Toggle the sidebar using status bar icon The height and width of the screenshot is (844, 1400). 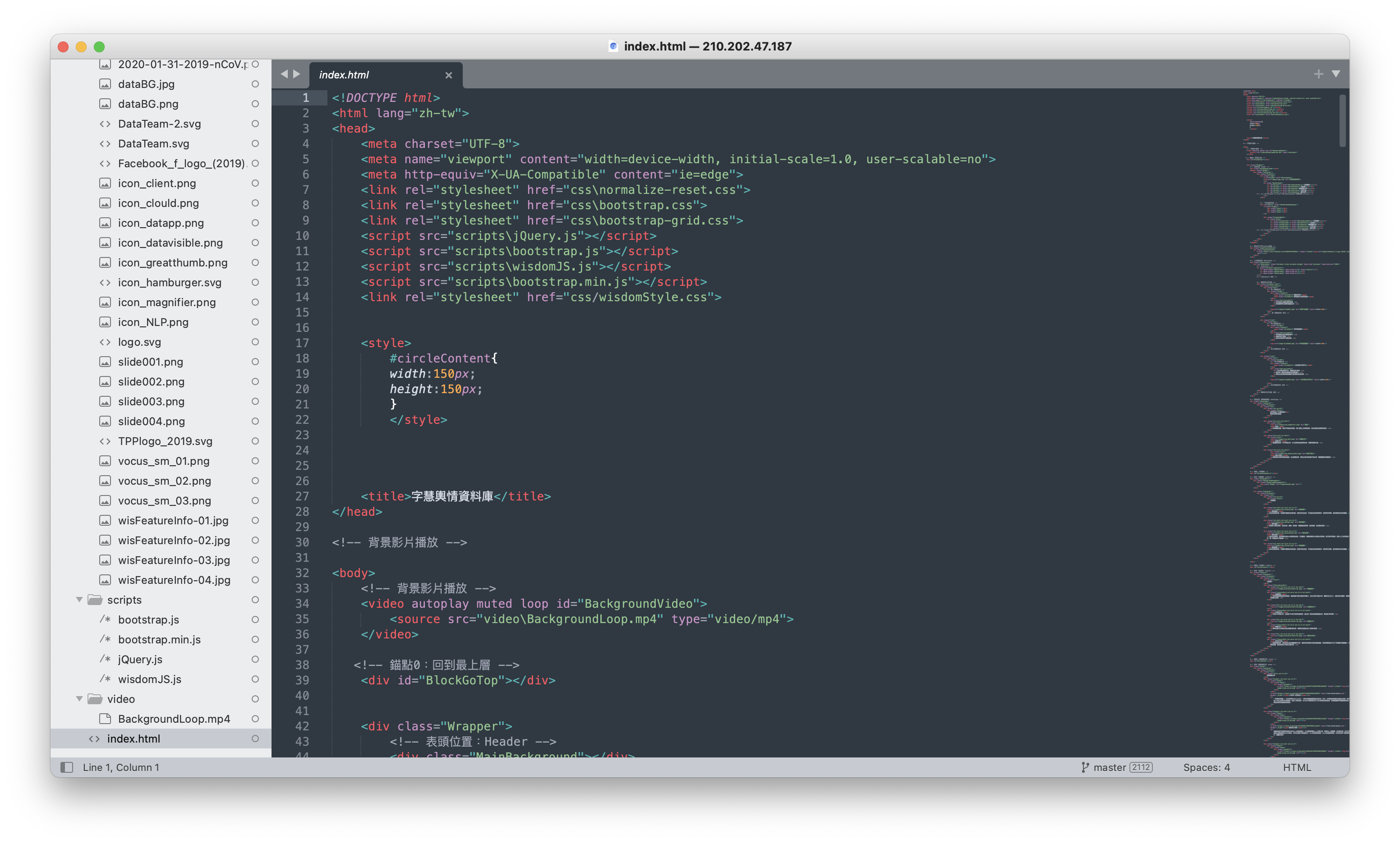point(67,767)
